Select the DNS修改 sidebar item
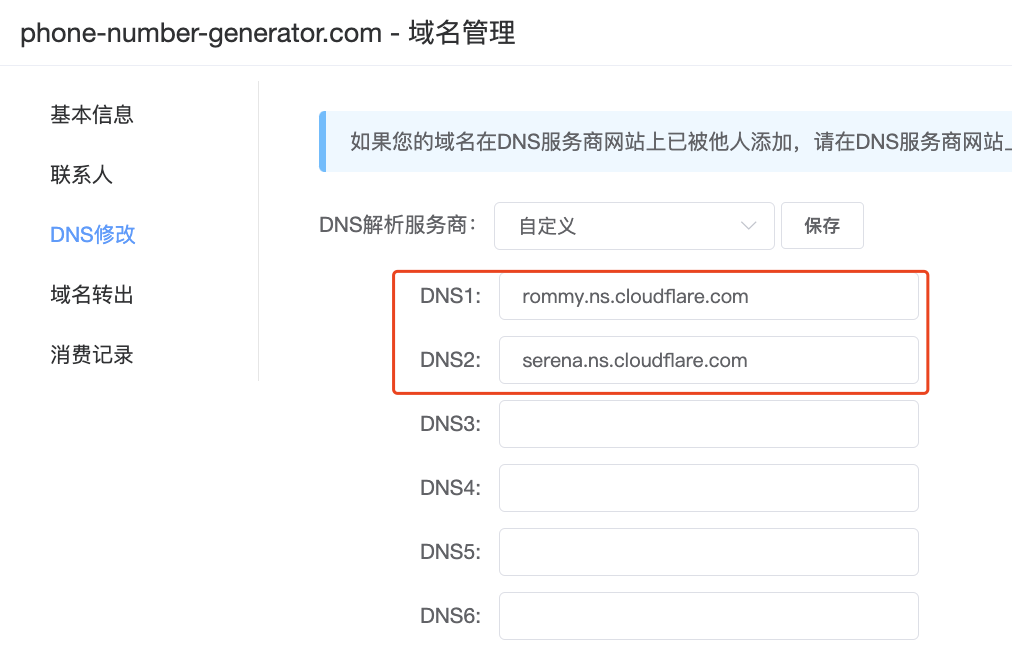 click(x=93, y=235)
